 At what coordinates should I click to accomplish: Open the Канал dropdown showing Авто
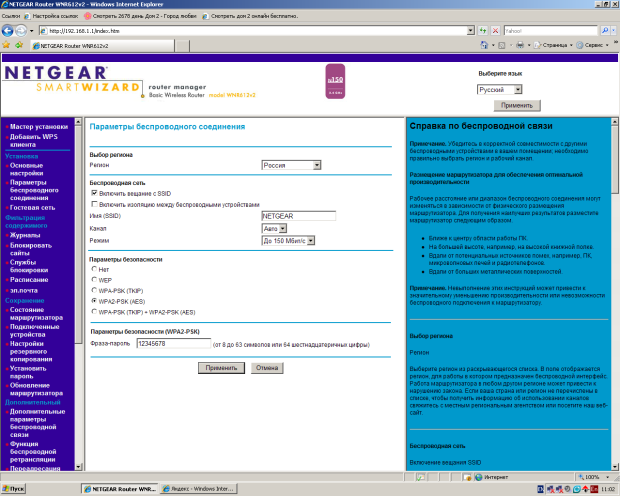pyautogui.click(x=274, y=229)
